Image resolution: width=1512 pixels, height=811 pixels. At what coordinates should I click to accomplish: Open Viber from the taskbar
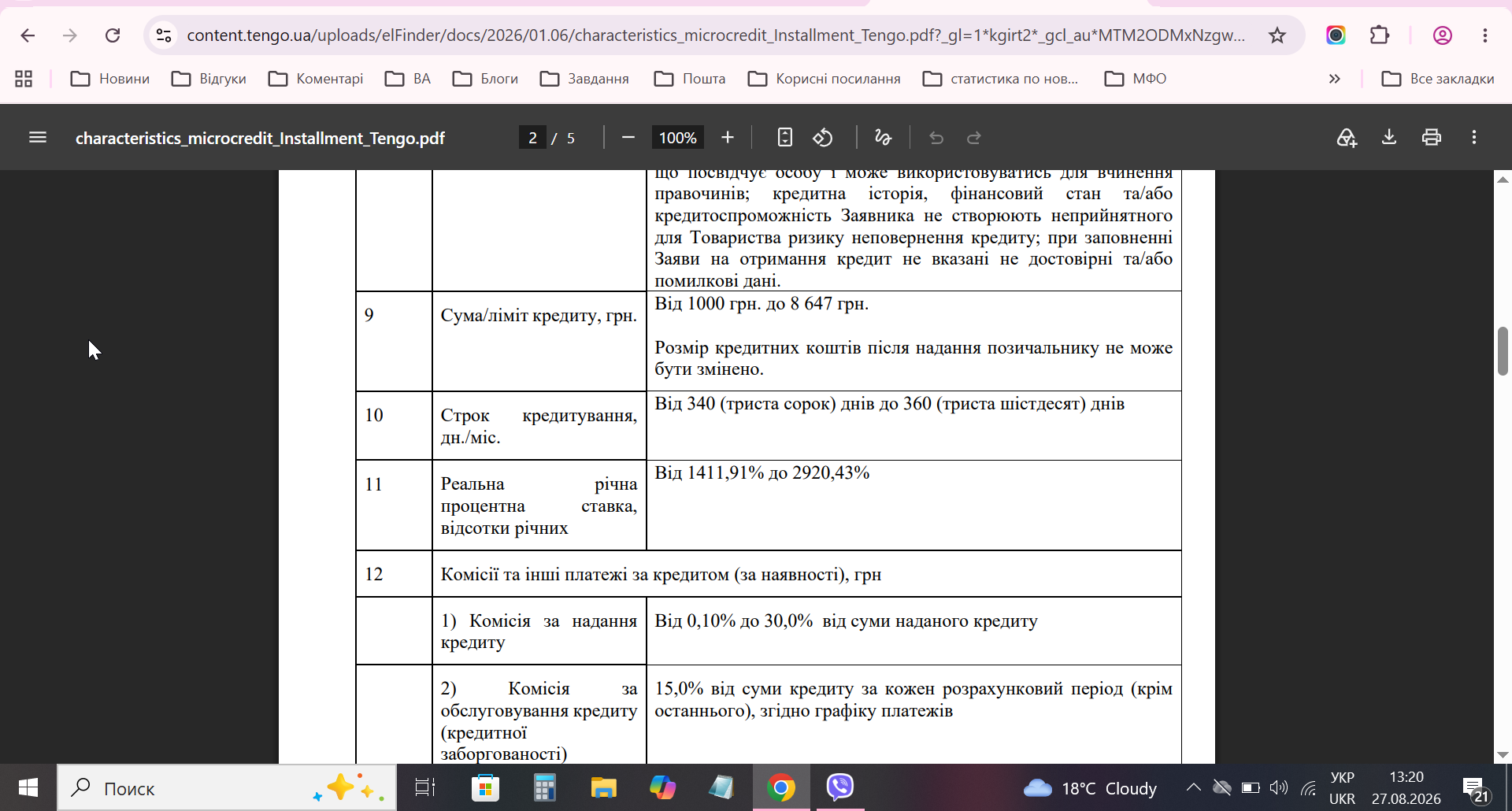(x=840, y=787)
